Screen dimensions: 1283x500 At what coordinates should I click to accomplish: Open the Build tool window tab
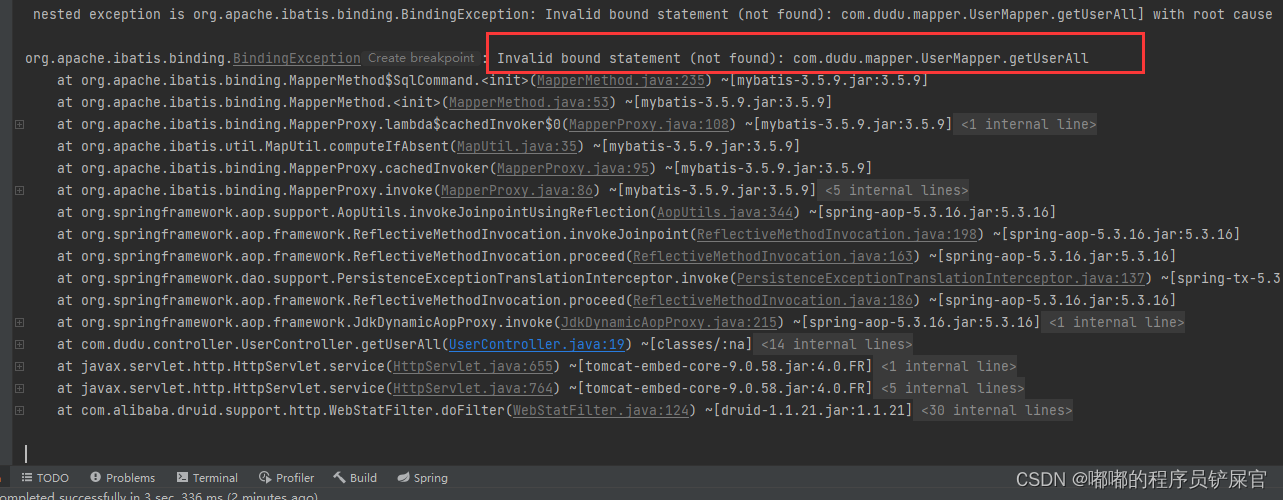tap(355, 478)
